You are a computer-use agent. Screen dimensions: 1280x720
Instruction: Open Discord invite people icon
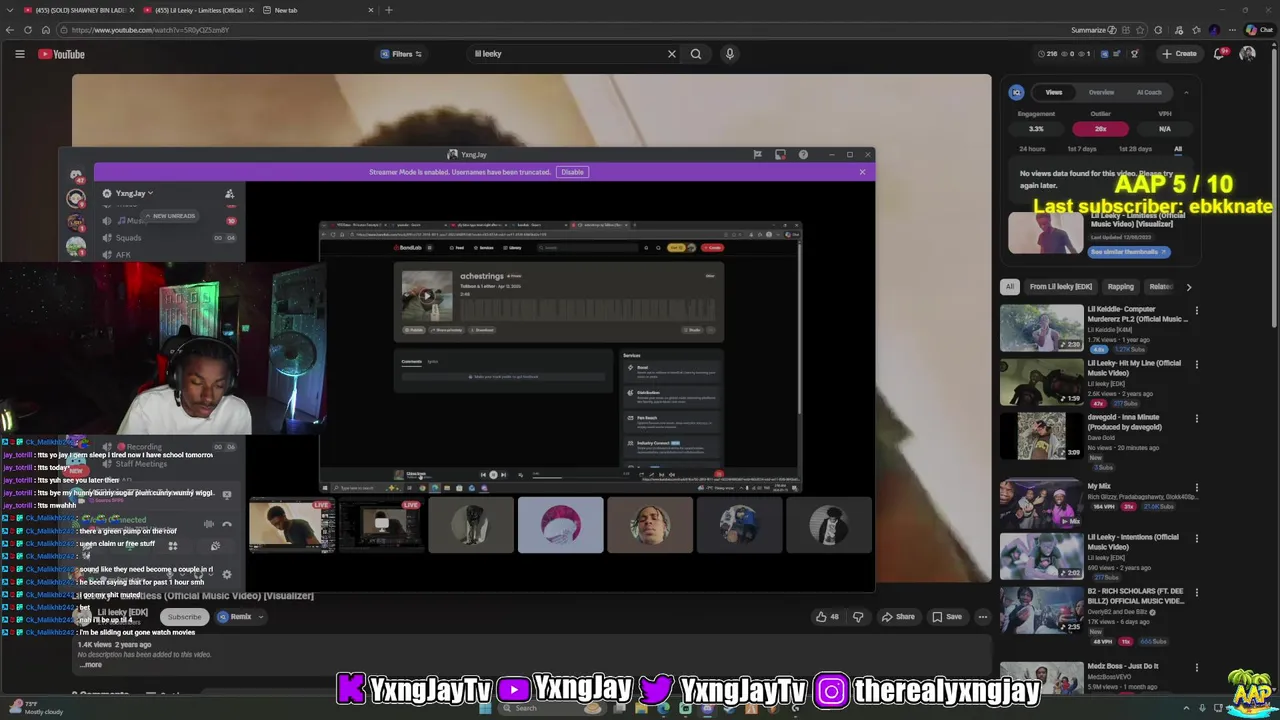pyautogui.click(x=229, y=193)
